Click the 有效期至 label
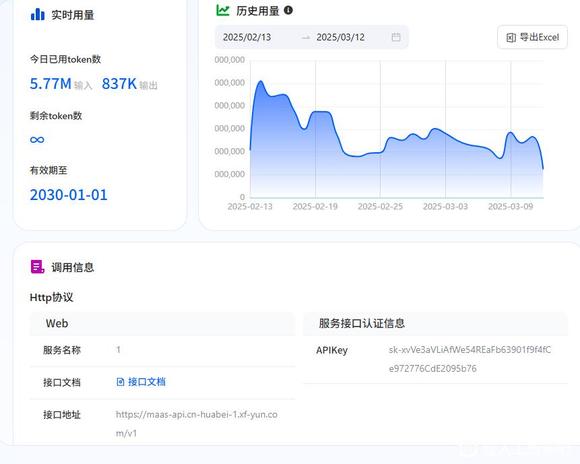580x464 pixels. coord(48,170)
